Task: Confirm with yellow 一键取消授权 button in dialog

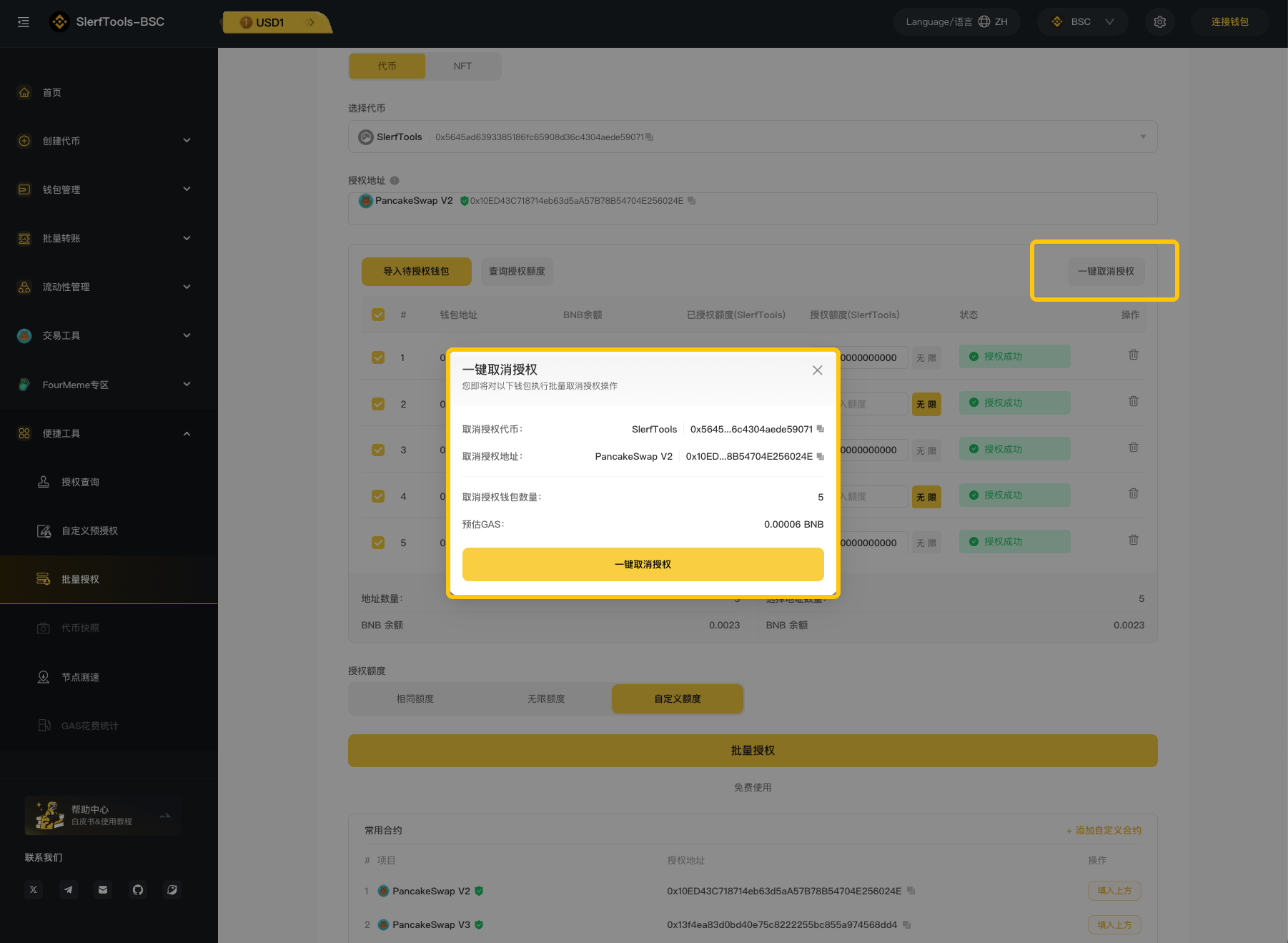Action: pyautogui.click(x=643, y=564)
